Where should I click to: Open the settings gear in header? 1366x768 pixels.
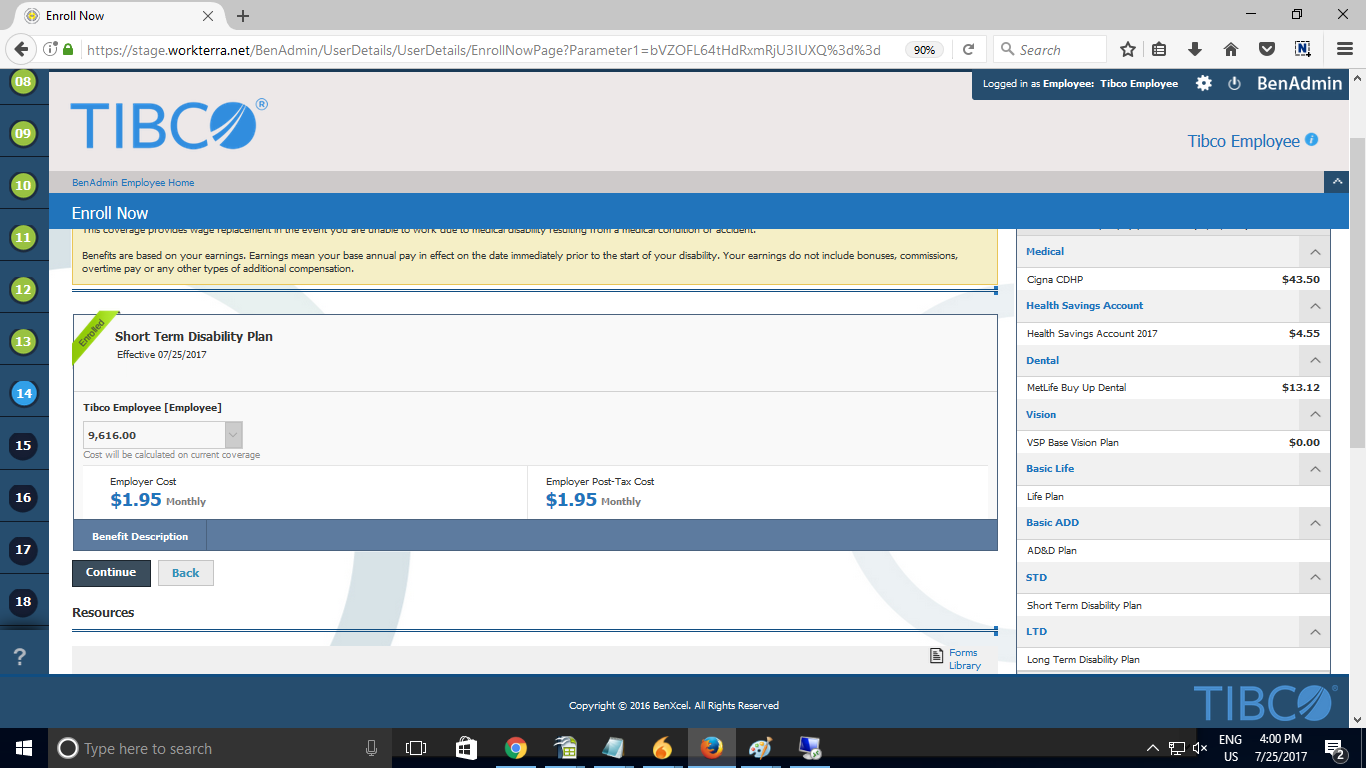pos(1204,84)
